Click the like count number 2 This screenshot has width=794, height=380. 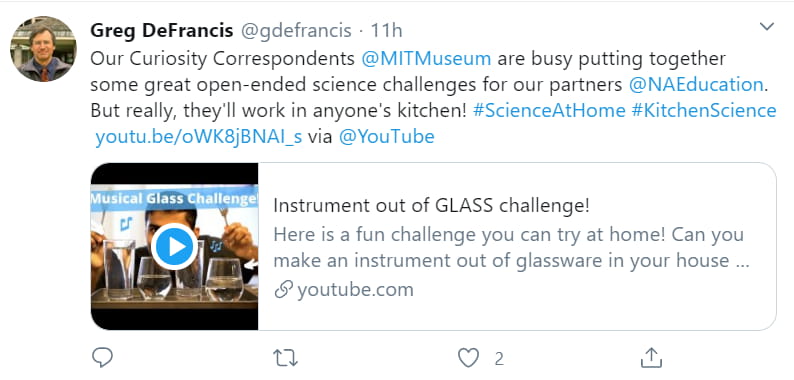click(x=499, y=359)
